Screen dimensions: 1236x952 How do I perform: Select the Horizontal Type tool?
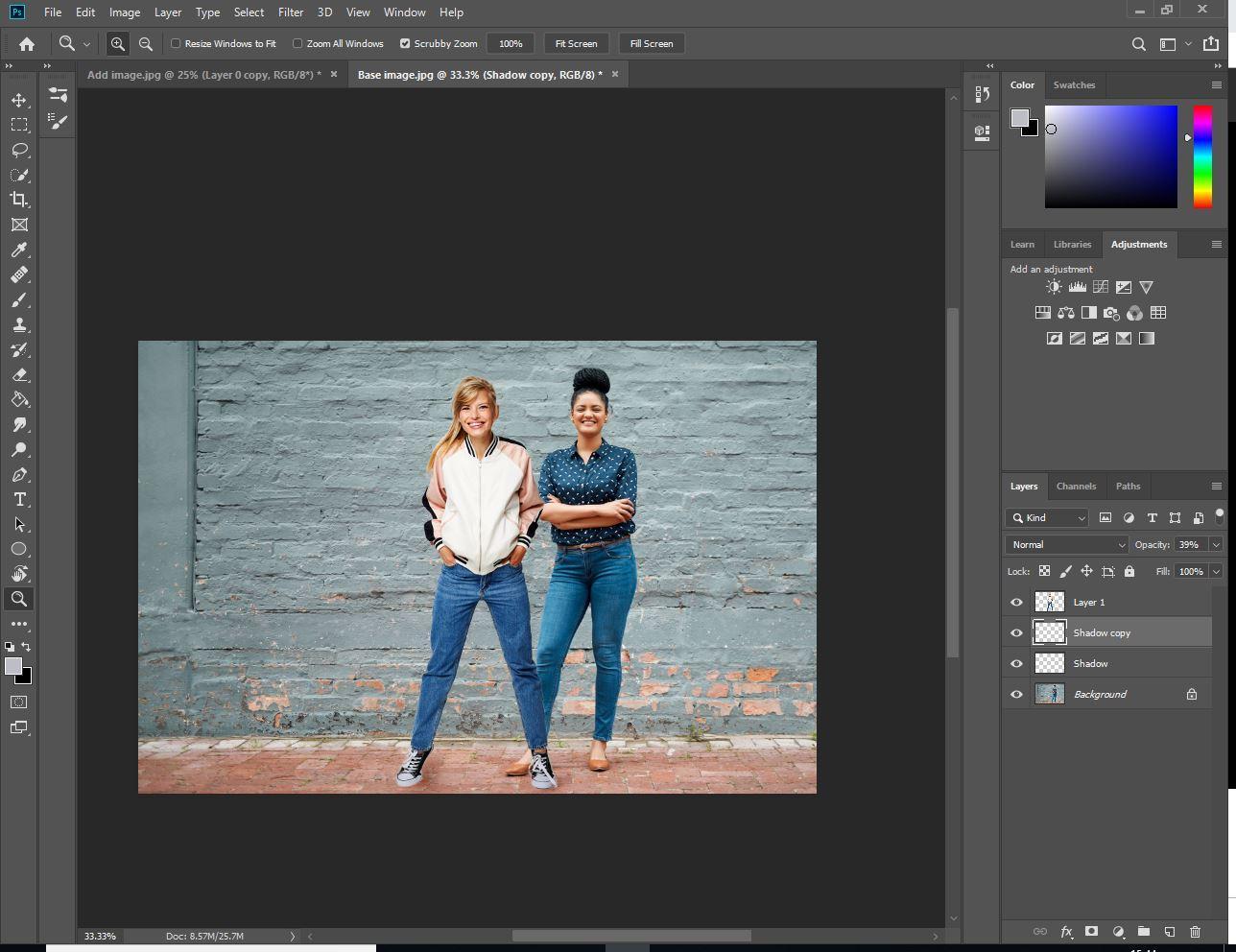(x=19, y=499)
